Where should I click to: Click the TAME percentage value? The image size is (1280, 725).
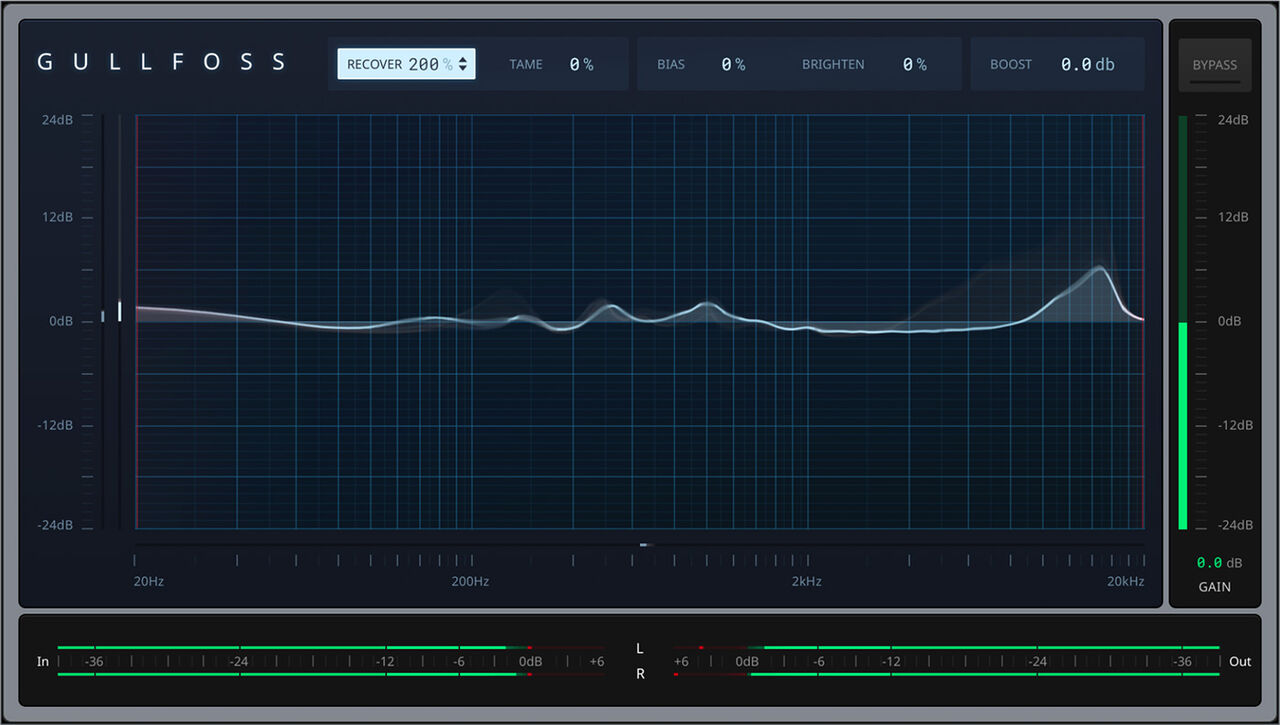580,63
